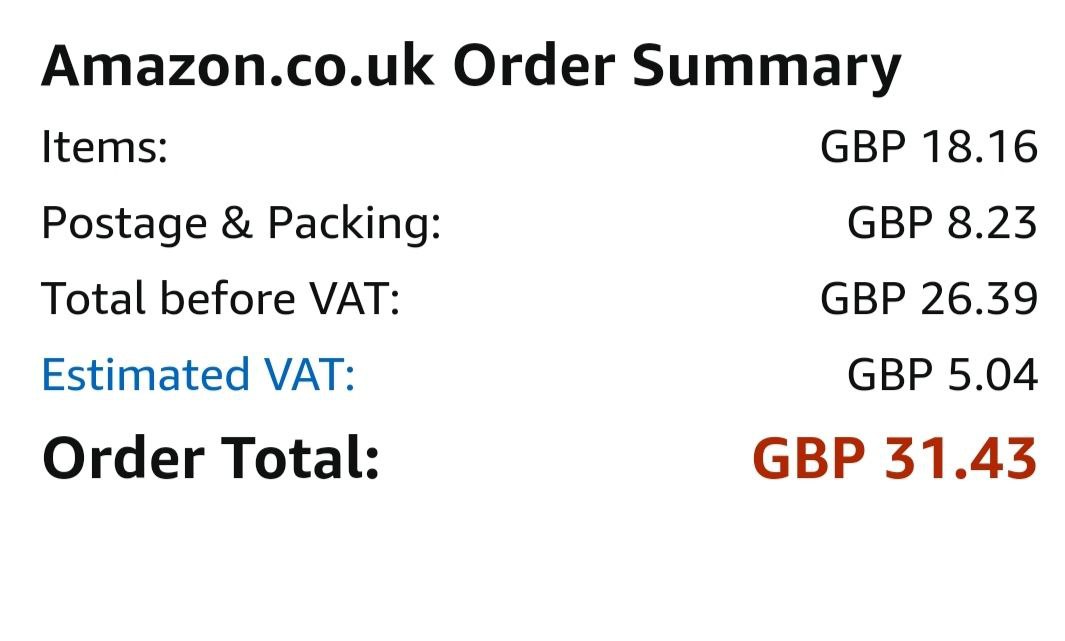Click the ampersand in Postage & Packing

(x=234, y=224)
